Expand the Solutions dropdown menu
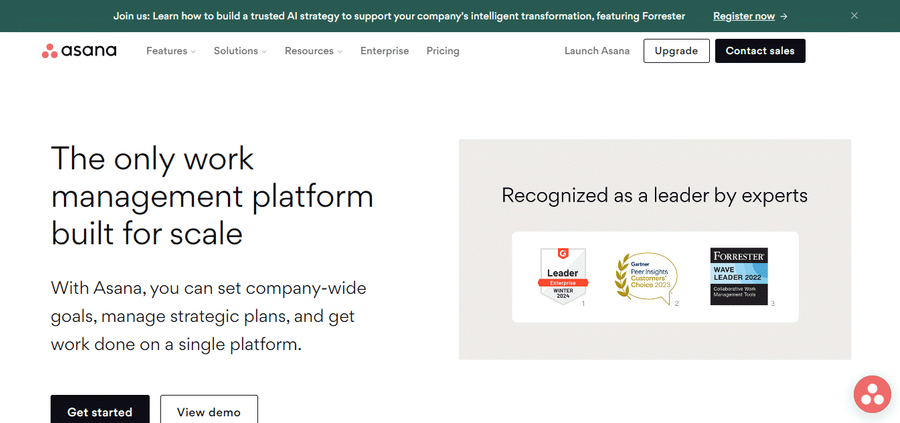900x423 pixels. point(240,51)
